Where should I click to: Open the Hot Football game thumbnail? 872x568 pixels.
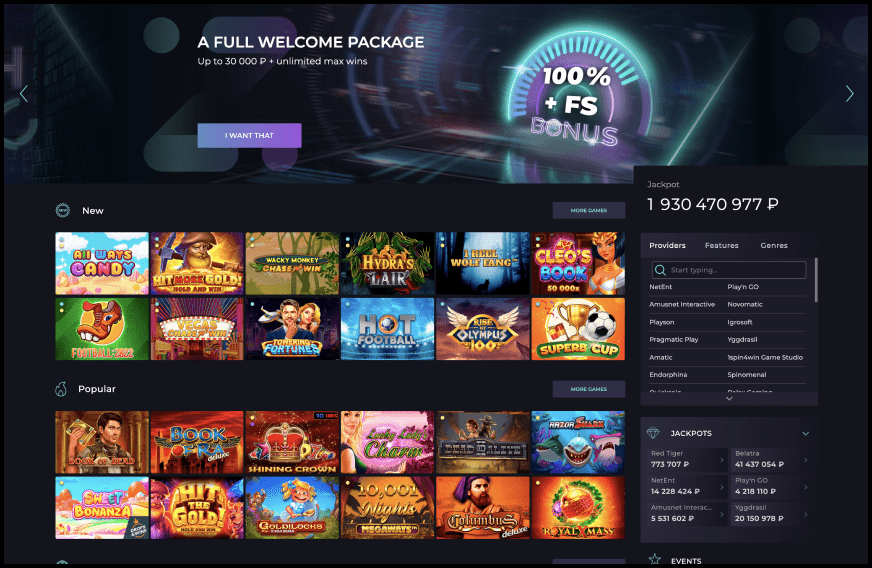[387, 329]
